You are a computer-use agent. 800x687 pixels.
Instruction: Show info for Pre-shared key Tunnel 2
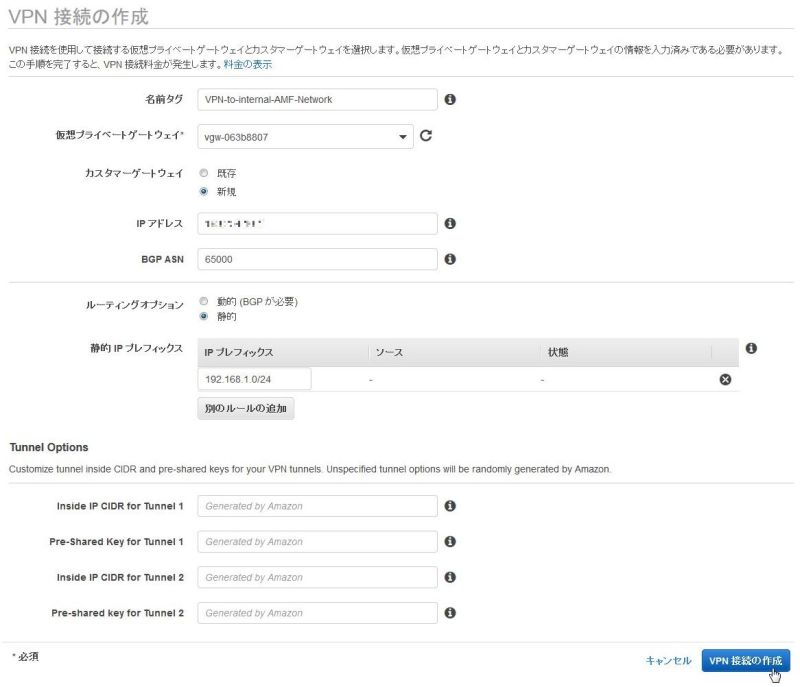[x=450, y=613]
